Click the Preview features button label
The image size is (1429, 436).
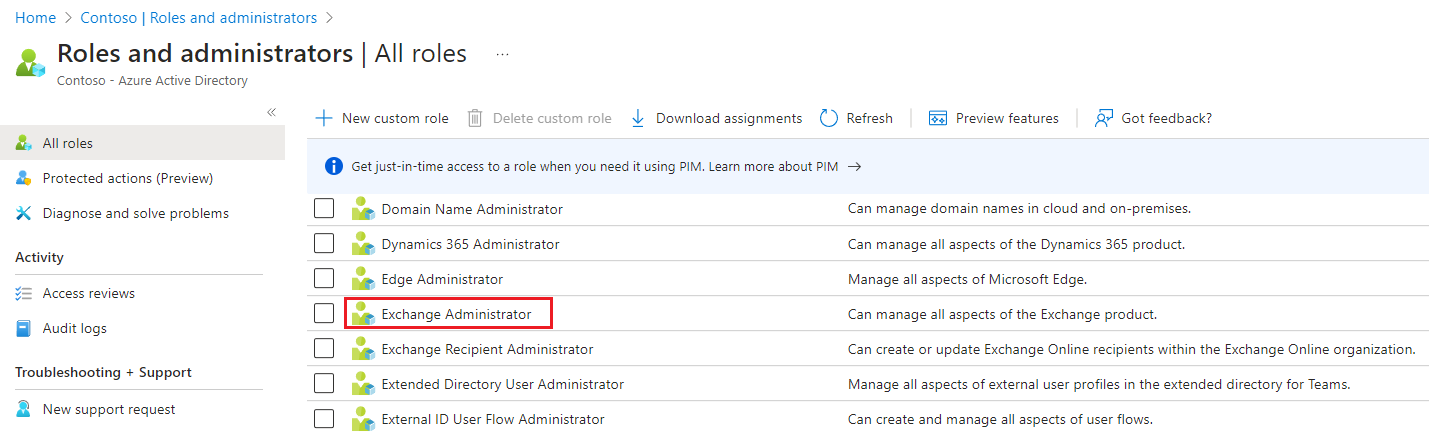[x=1007, y=118]
